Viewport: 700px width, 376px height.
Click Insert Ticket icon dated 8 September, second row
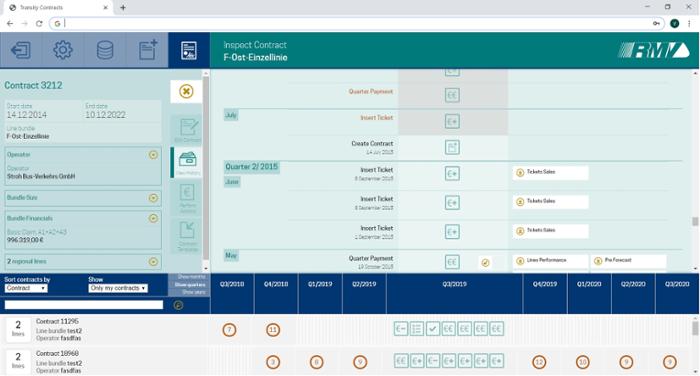(x=452, y=203)
